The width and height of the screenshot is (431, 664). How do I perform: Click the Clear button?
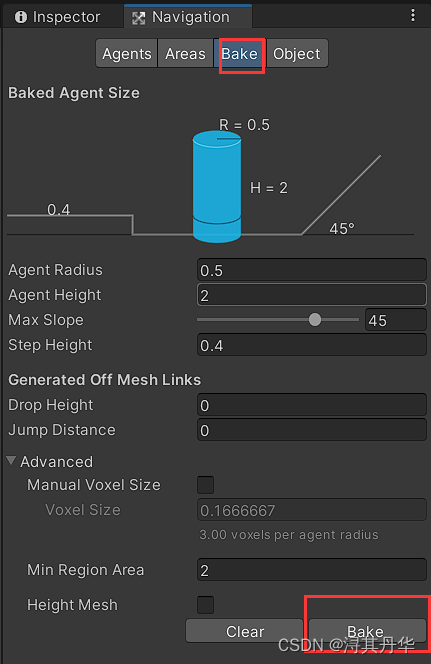245,631
